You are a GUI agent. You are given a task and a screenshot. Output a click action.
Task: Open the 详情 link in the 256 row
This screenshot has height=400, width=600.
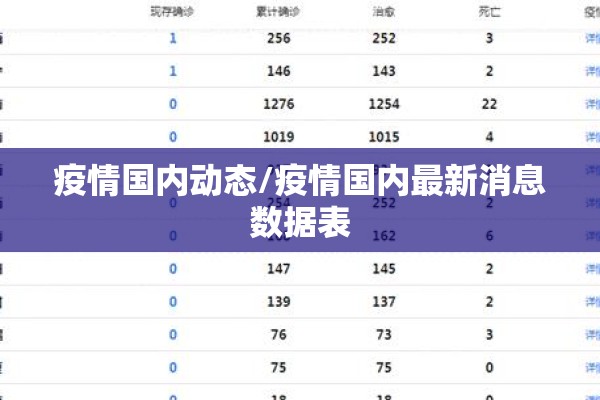pyautogui.click(x=593, y=38)
